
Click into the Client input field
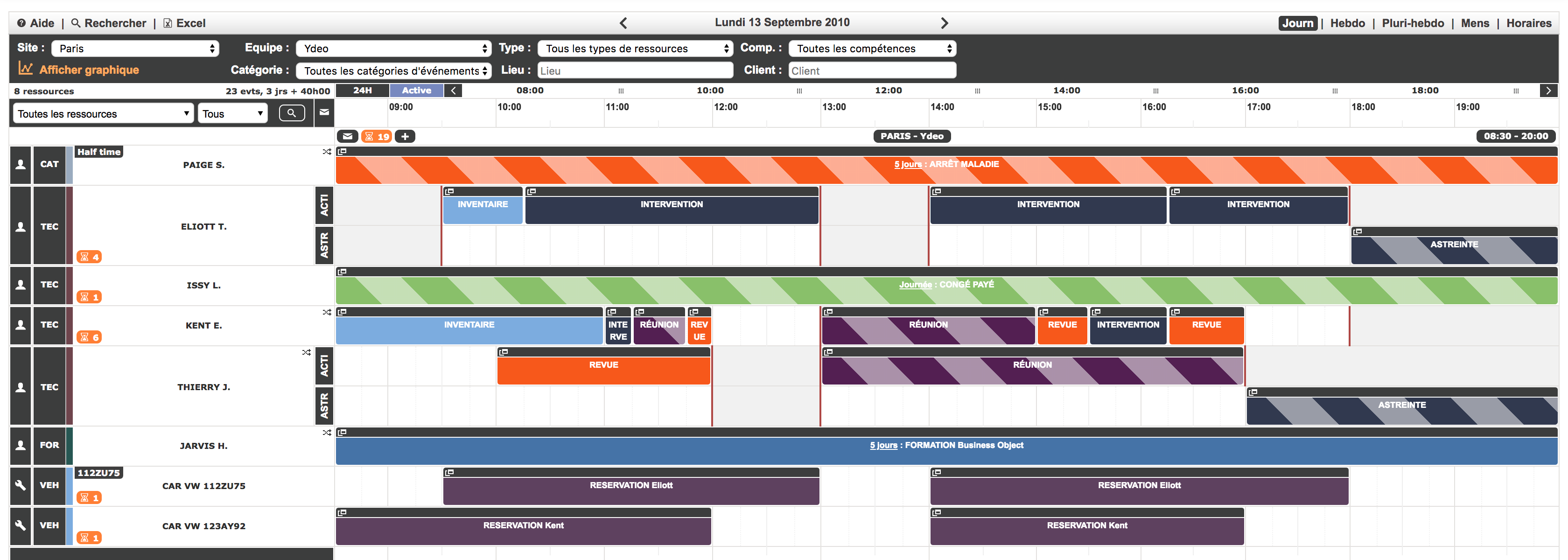[x=872, y=70]
